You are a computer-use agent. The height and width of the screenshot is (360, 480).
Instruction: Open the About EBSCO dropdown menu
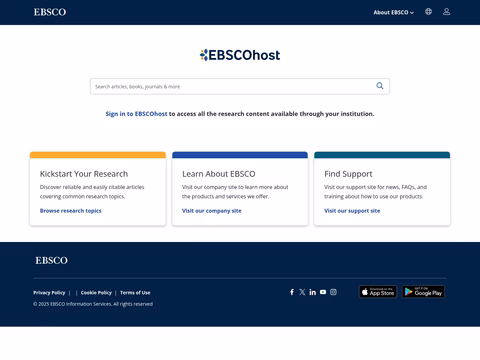tap(393, 12)
